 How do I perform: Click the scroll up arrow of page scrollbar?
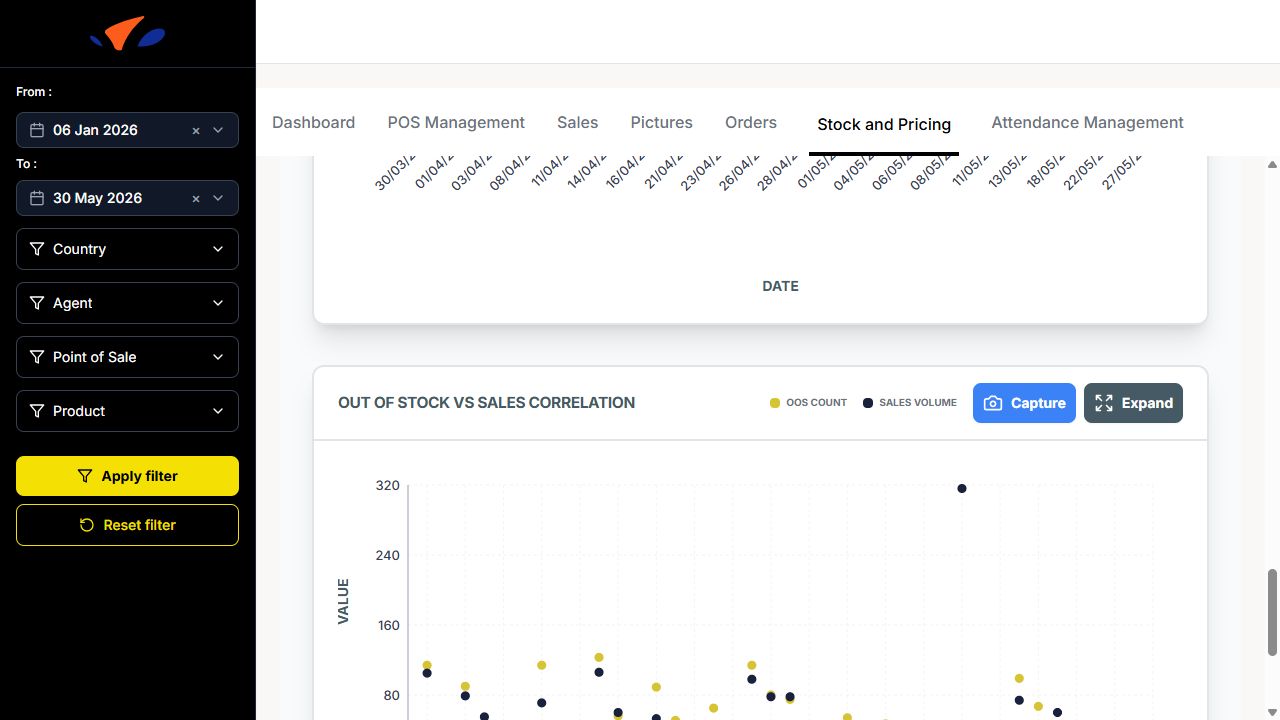(x=1272, y=164)
